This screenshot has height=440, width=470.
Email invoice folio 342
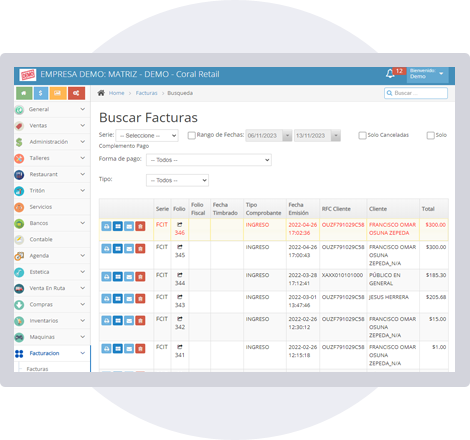click(129, 321)
